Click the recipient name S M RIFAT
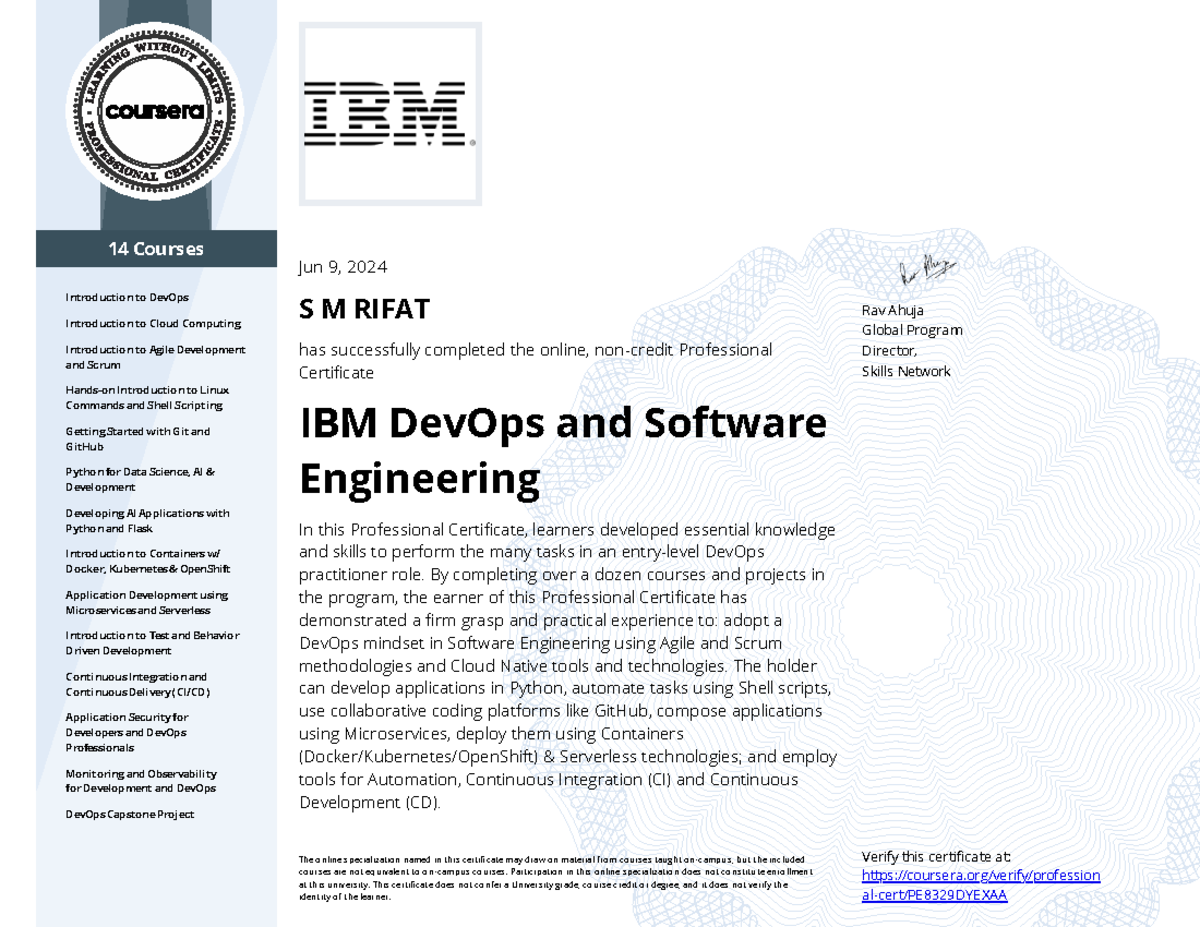The width and height of the screenshot is (1200, 927). [364, 310]
